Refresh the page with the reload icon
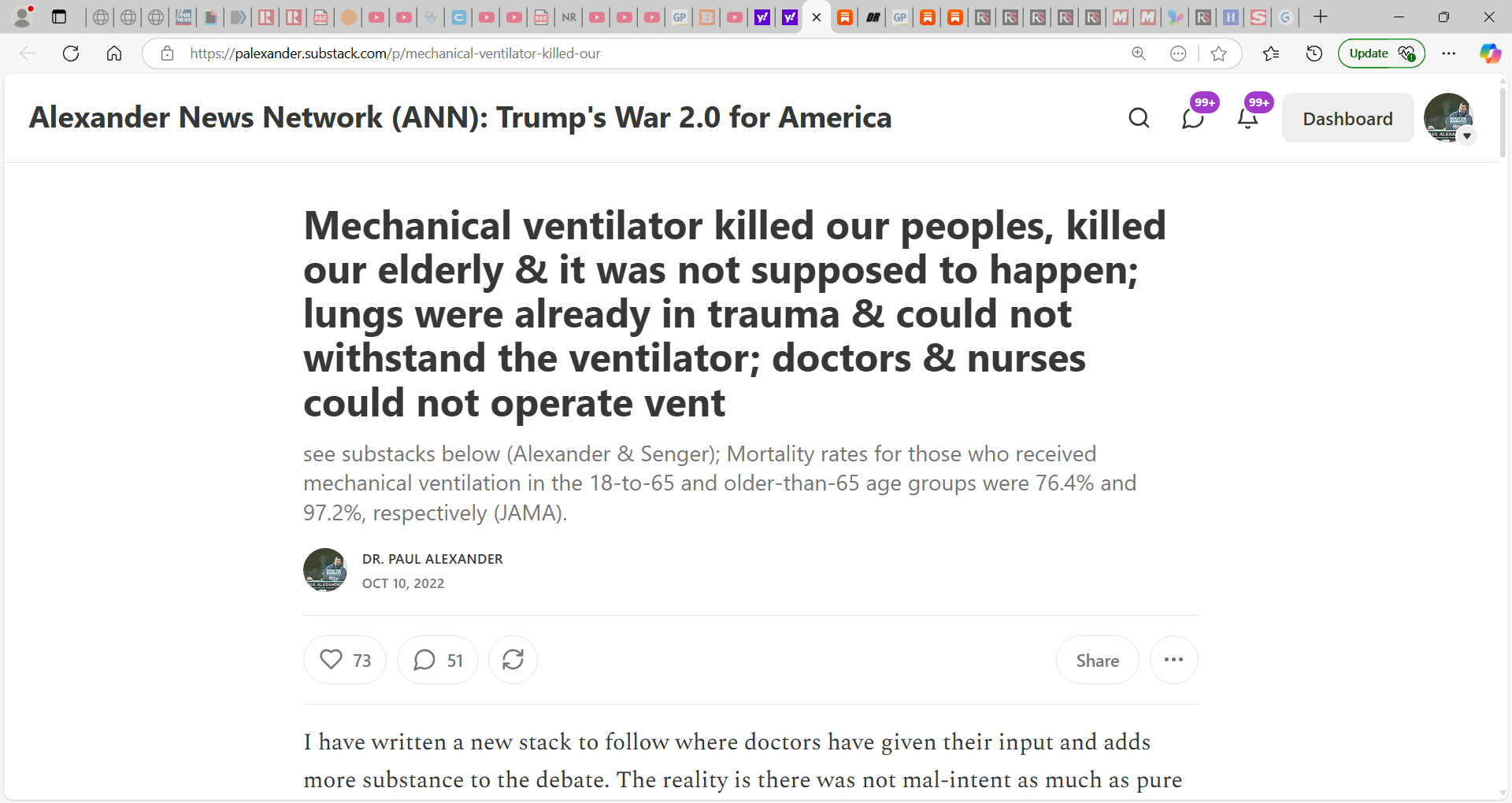 click(71, 54)
